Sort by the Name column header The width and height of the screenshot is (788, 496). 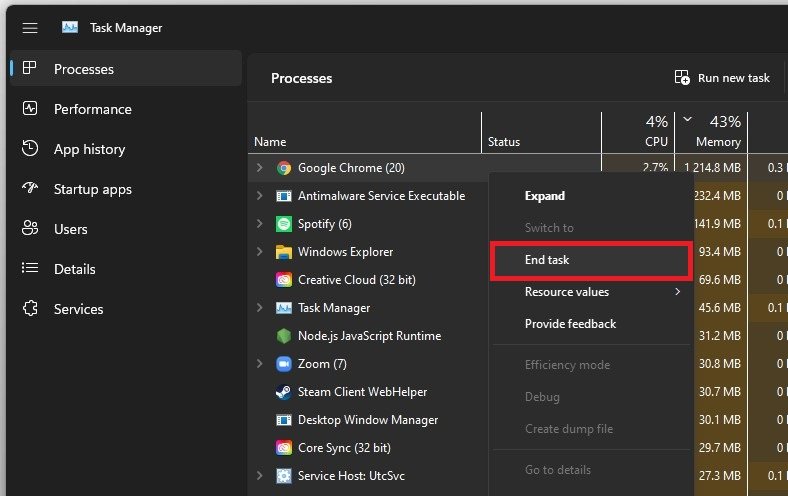point(270,142)
